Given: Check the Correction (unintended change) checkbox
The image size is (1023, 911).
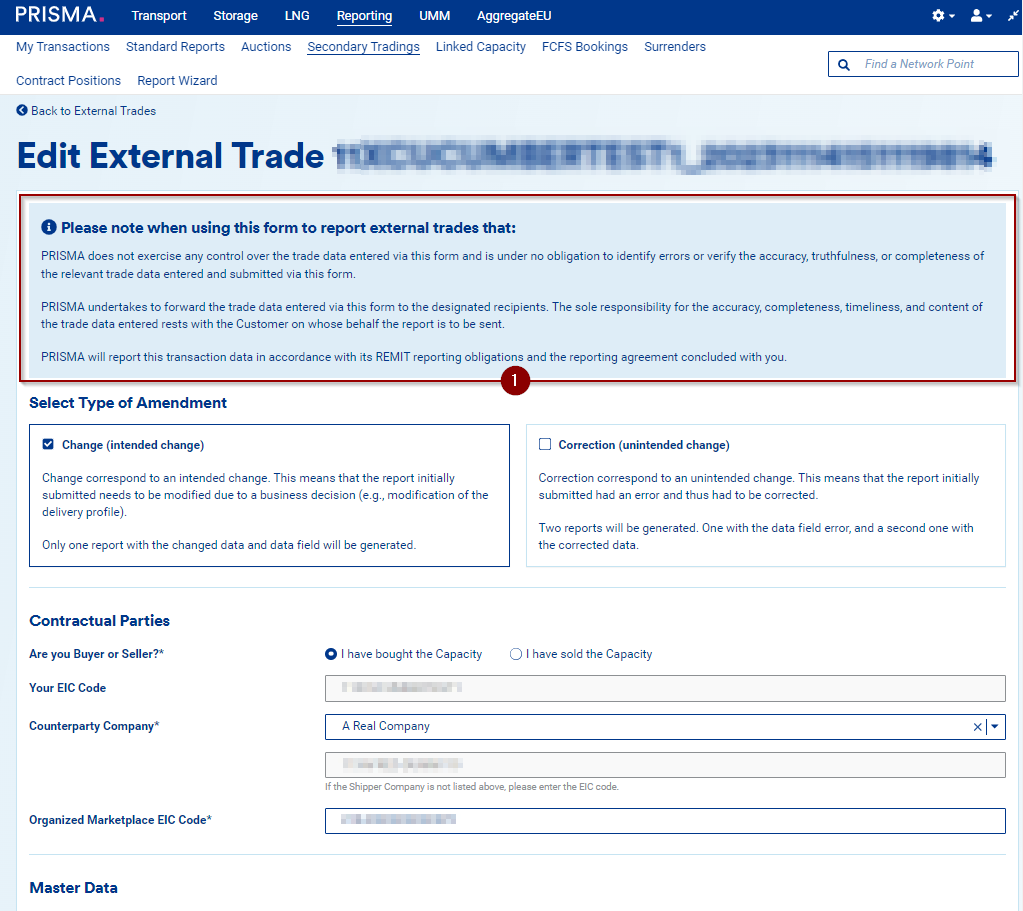Looking at the screenshot, I should [x=545, y=445].
